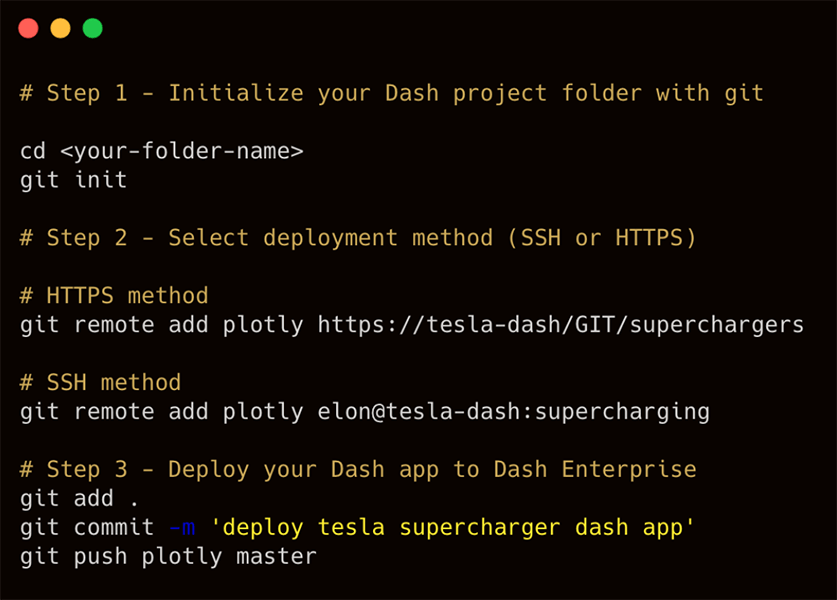This screenshot has height=600, width=837.
Task: Click the red close window dot
Action: click(x=28, y=28)
